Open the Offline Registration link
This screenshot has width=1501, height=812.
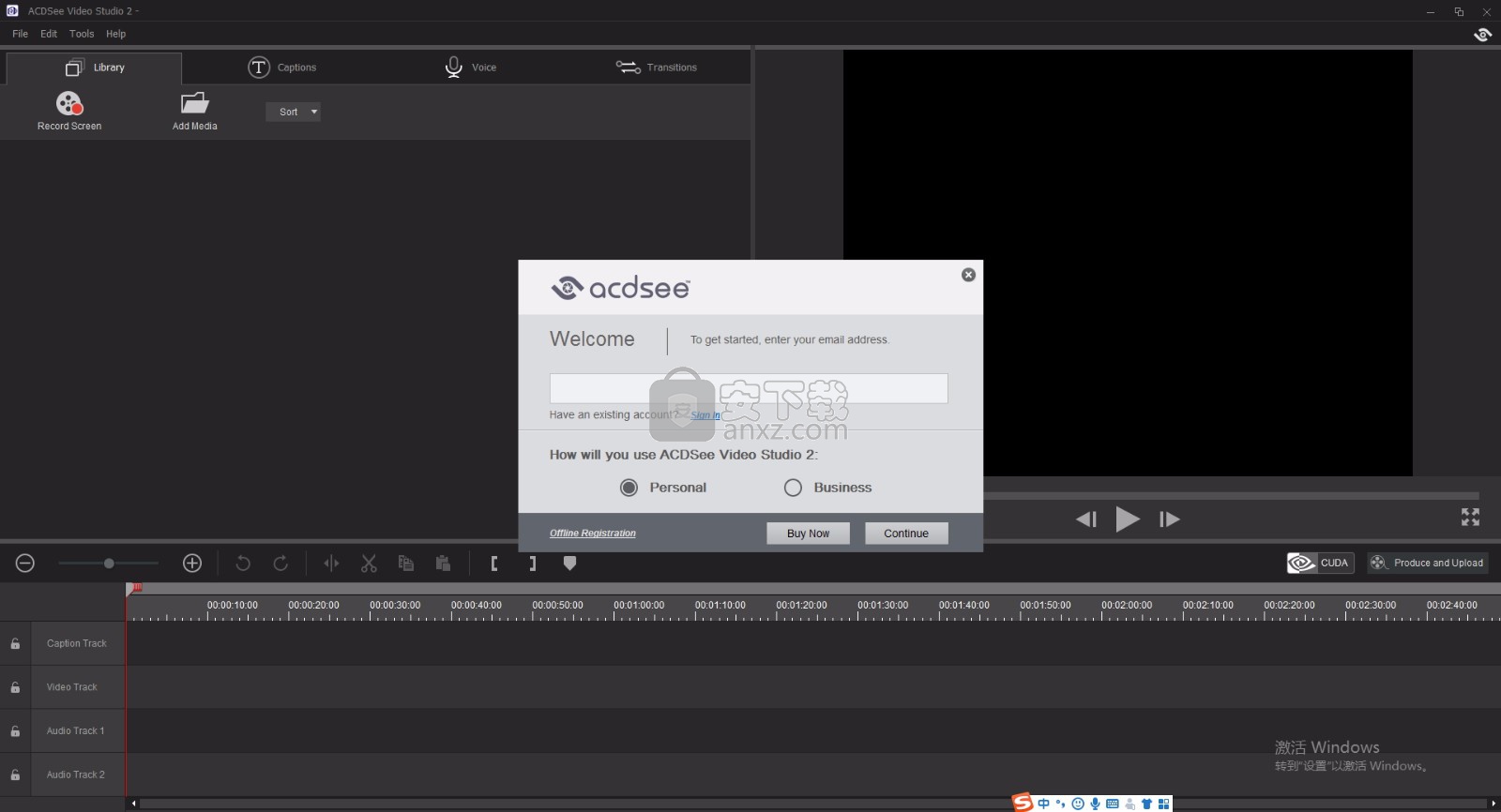click(593, 534)
